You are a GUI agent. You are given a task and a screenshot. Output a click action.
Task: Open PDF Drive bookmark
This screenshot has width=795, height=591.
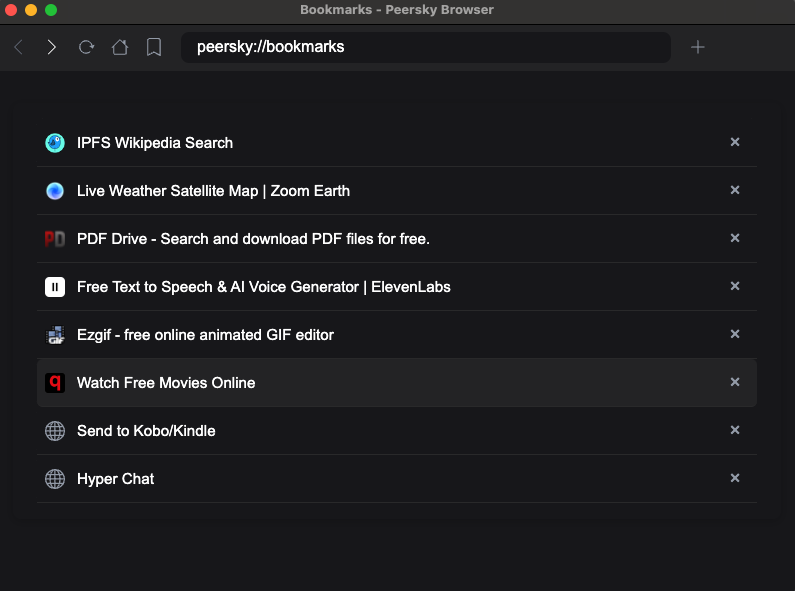point(253,239)
